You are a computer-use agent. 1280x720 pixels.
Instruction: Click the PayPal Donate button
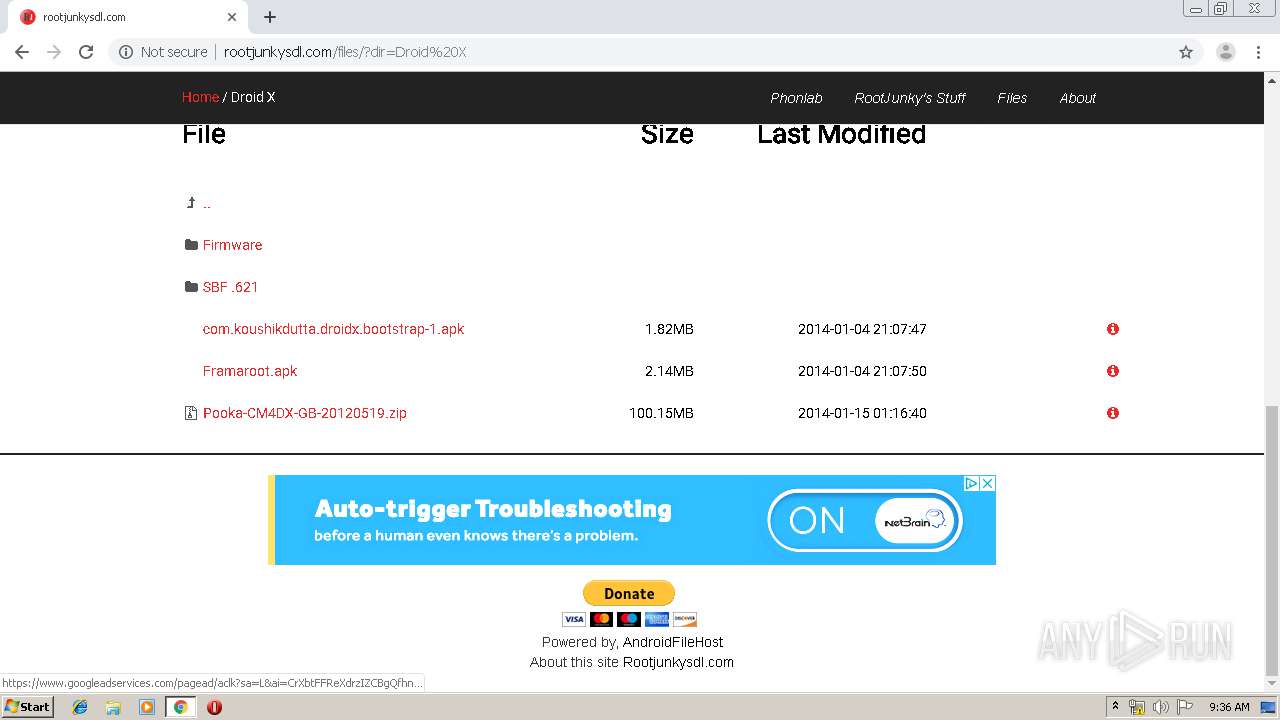pyautogui.click(x=629, y=593)
